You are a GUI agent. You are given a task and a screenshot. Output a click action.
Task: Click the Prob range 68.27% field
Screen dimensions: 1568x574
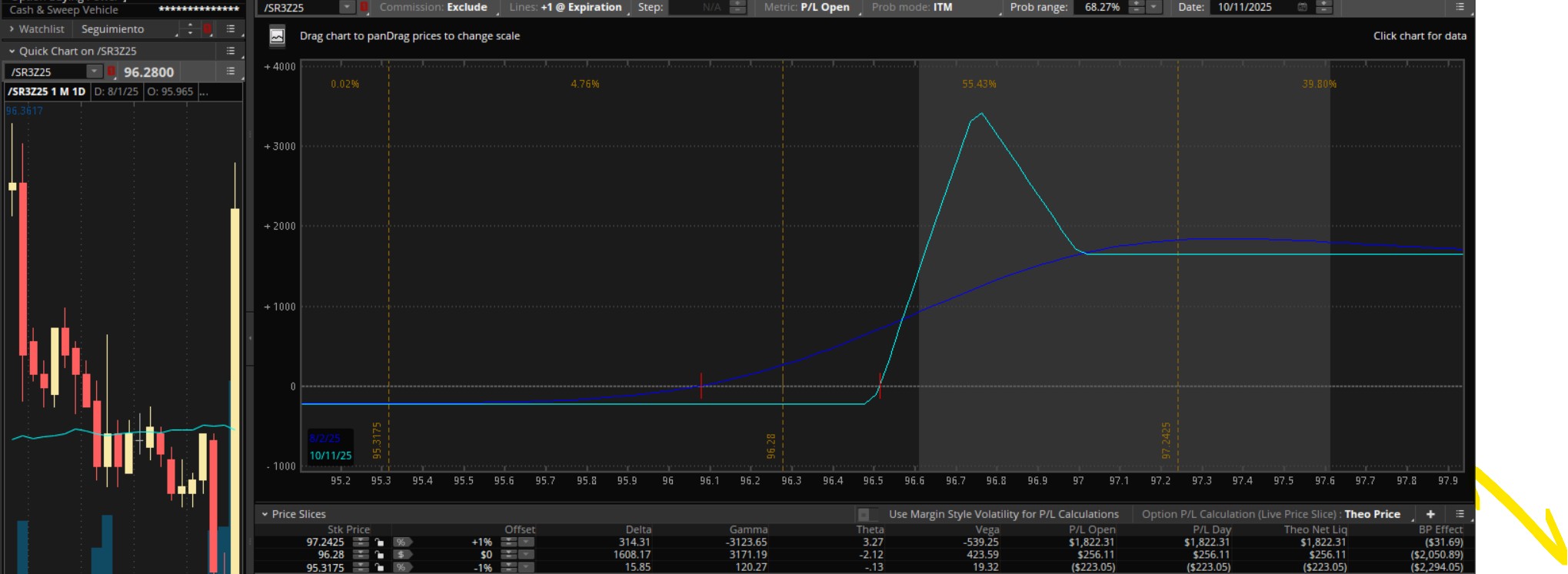pos(1102,7)
